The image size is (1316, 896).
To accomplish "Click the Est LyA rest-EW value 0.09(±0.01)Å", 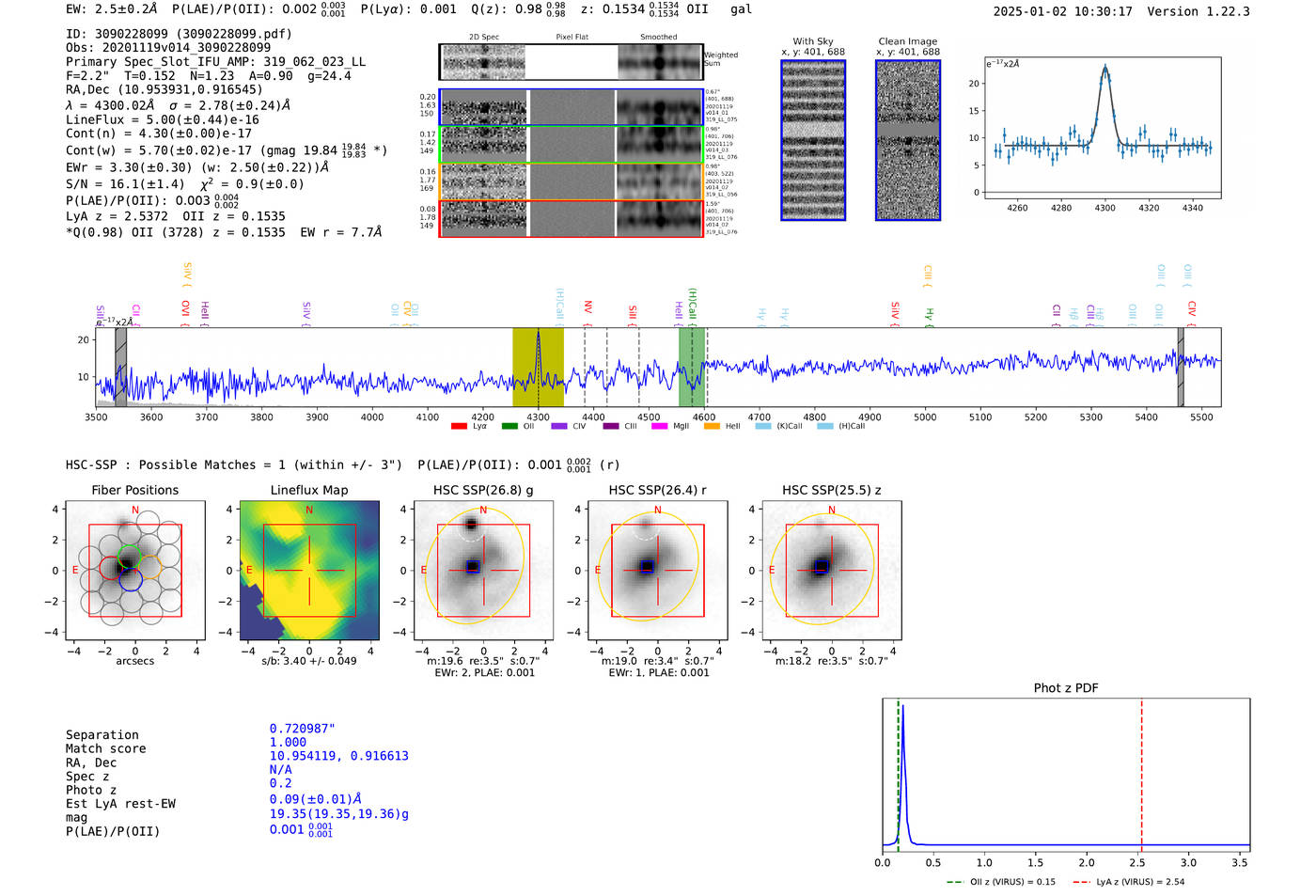I will pos(316,799).
